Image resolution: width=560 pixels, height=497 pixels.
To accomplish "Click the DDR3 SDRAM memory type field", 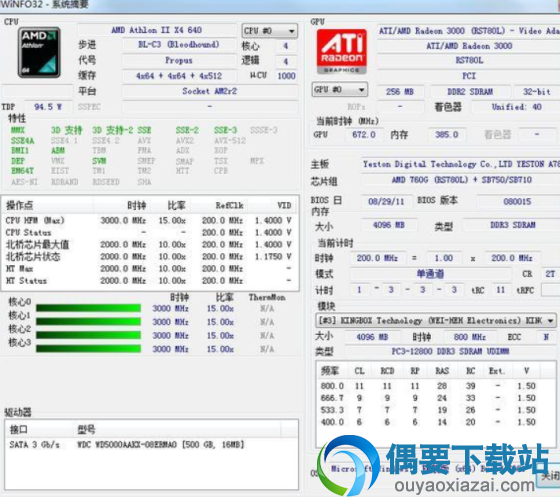I will pyautogui.click(x=512, y=225).
